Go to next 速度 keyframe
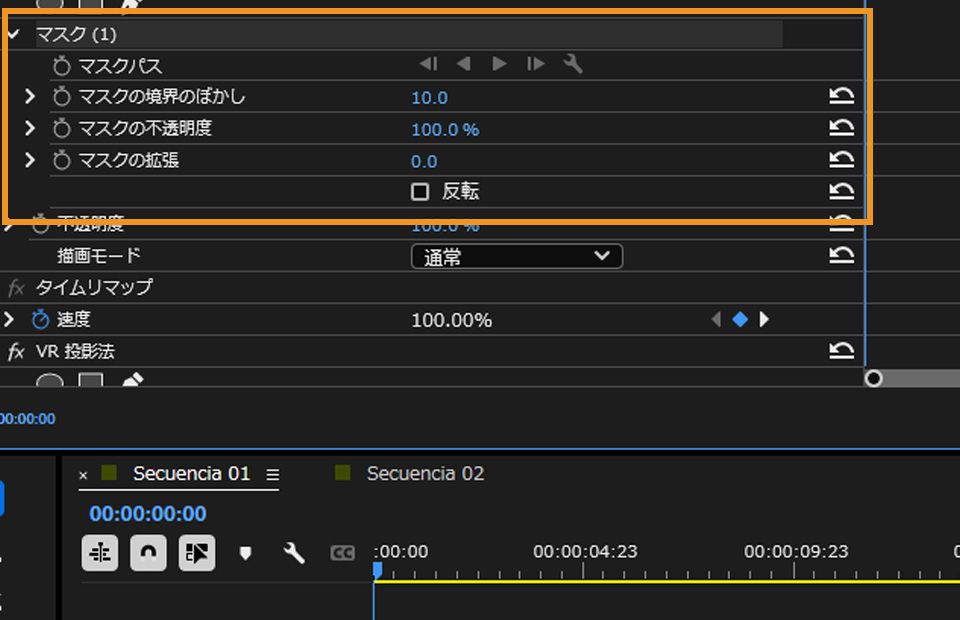Image resolution: width=960 pixels, height=620 pixels. (763, 319)
